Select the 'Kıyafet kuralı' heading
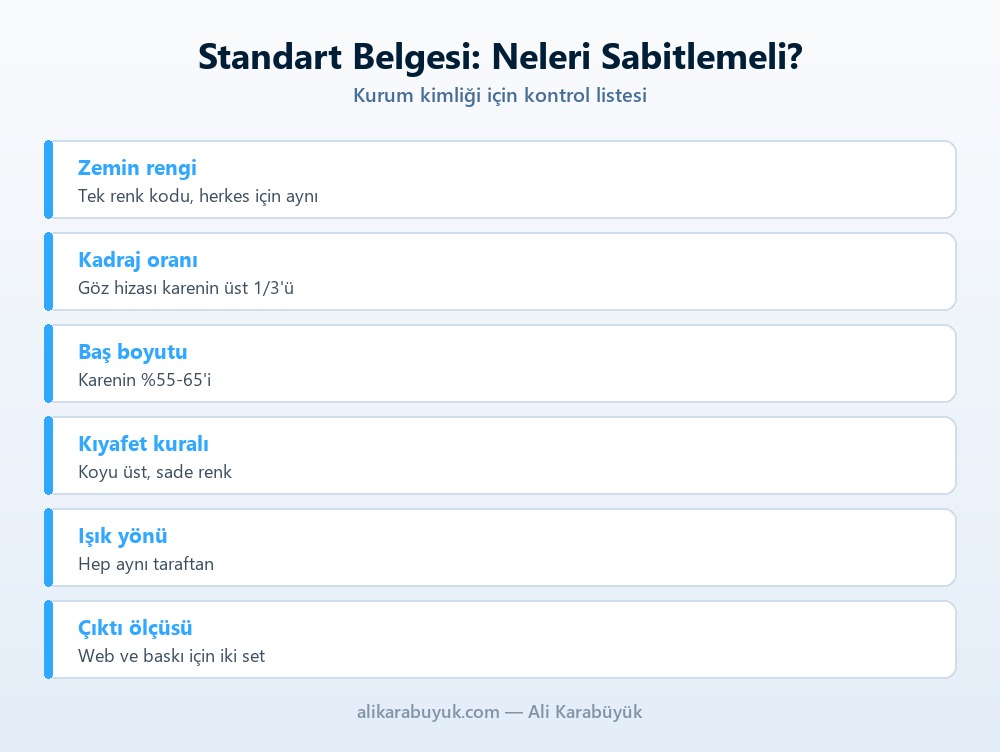1000x752 pixels. (143, 444)
